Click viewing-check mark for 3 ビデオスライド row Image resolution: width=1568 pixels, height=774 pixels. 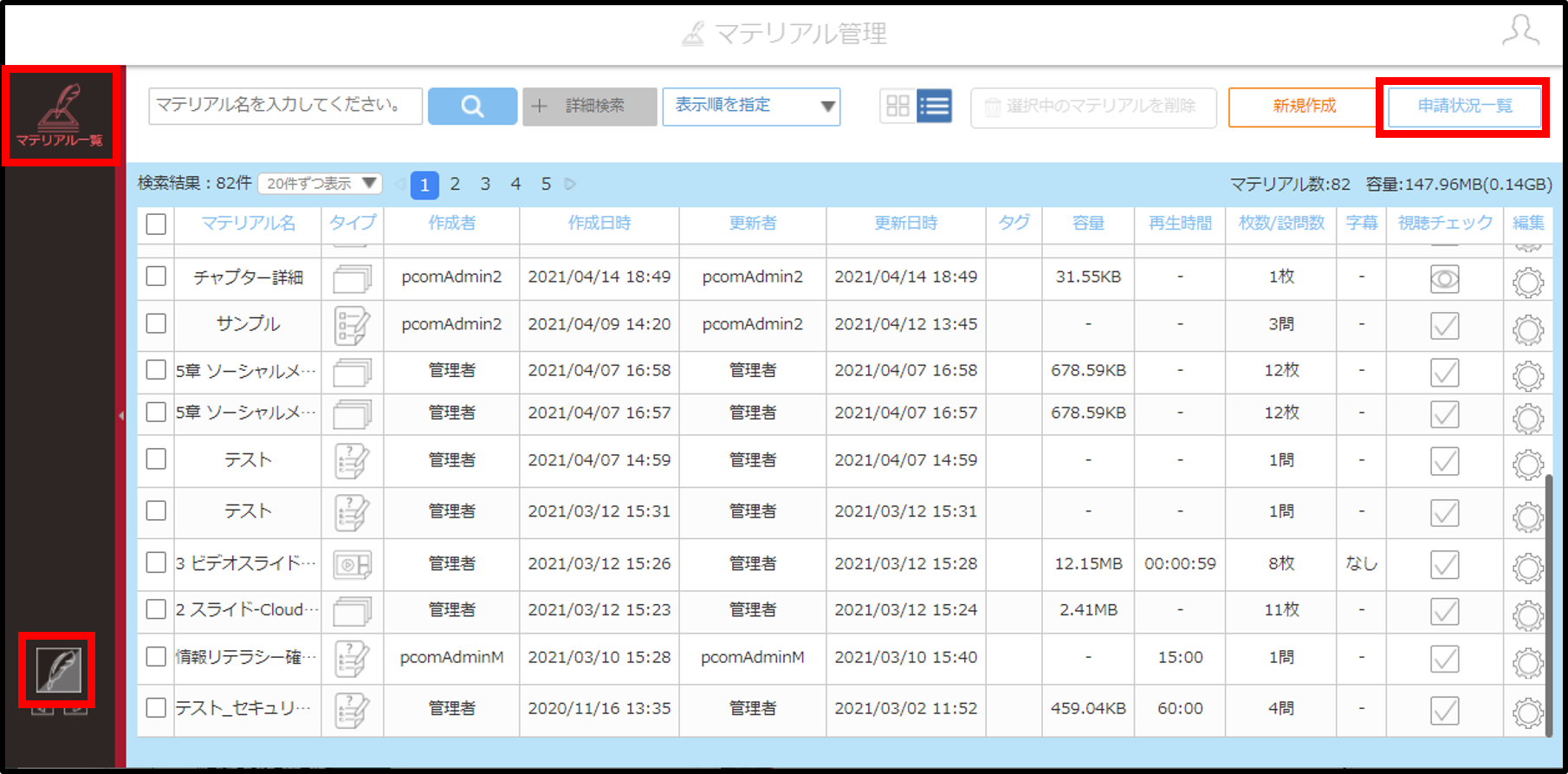1444,565
